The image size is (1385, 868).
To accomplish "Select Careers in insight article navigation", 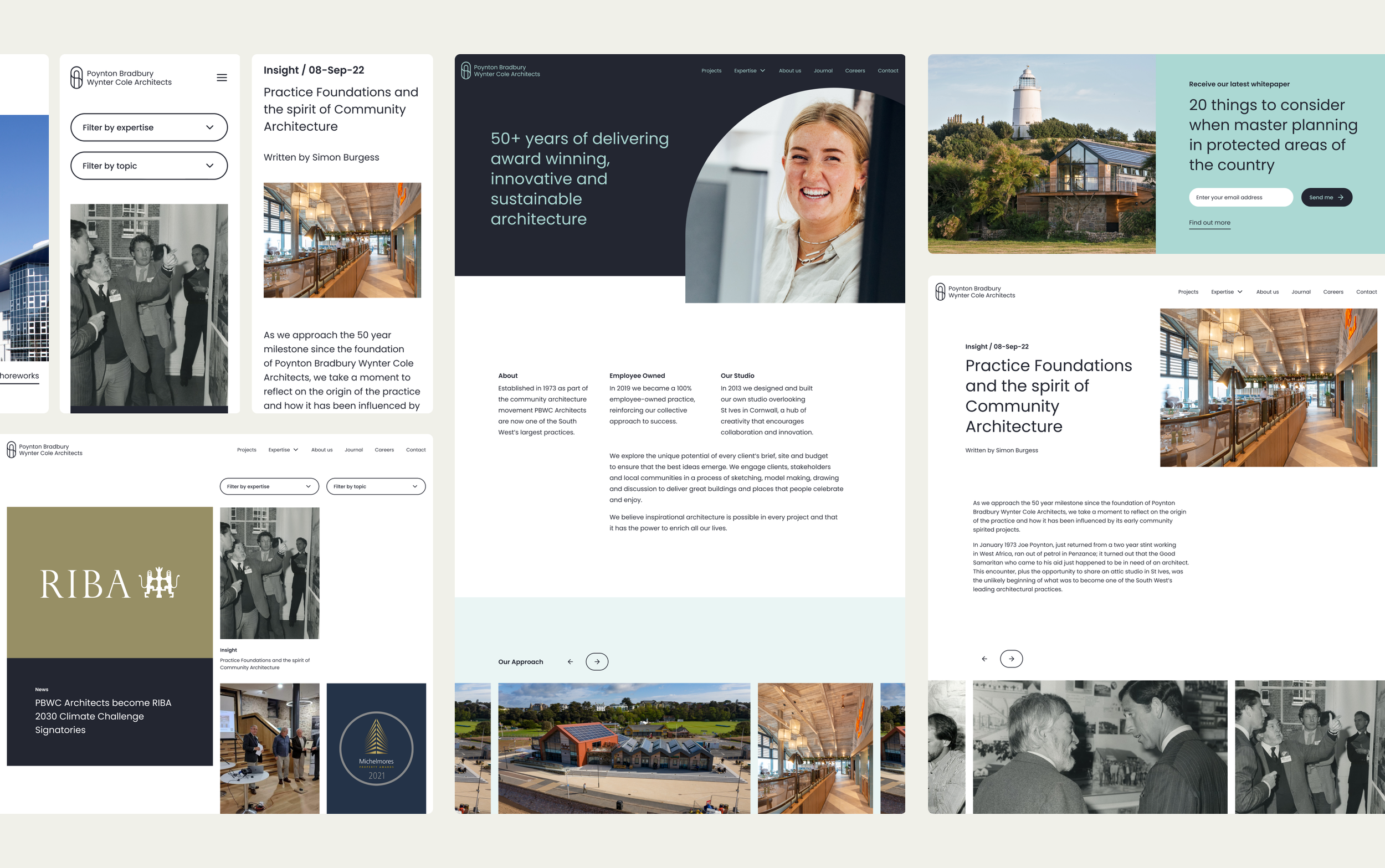I will pyautogui.click(x=1333, y=291).
